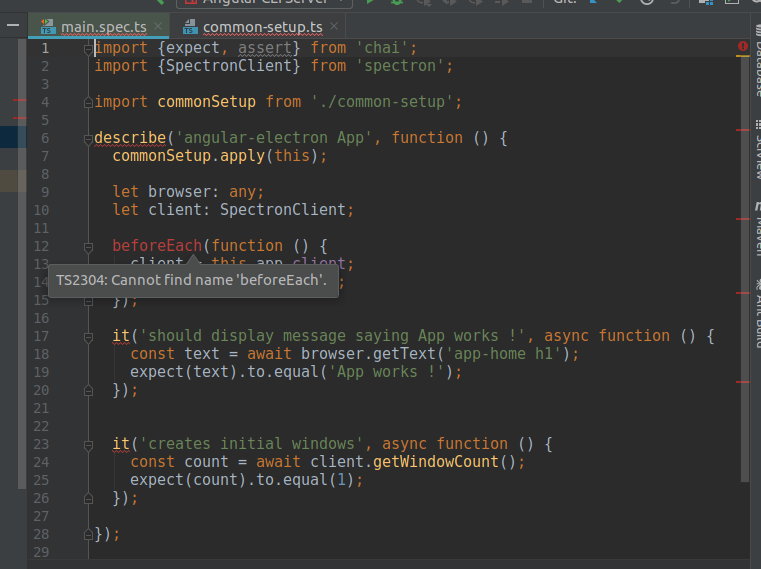Click line number 12 in the gutter

click(x=41, y=246)
